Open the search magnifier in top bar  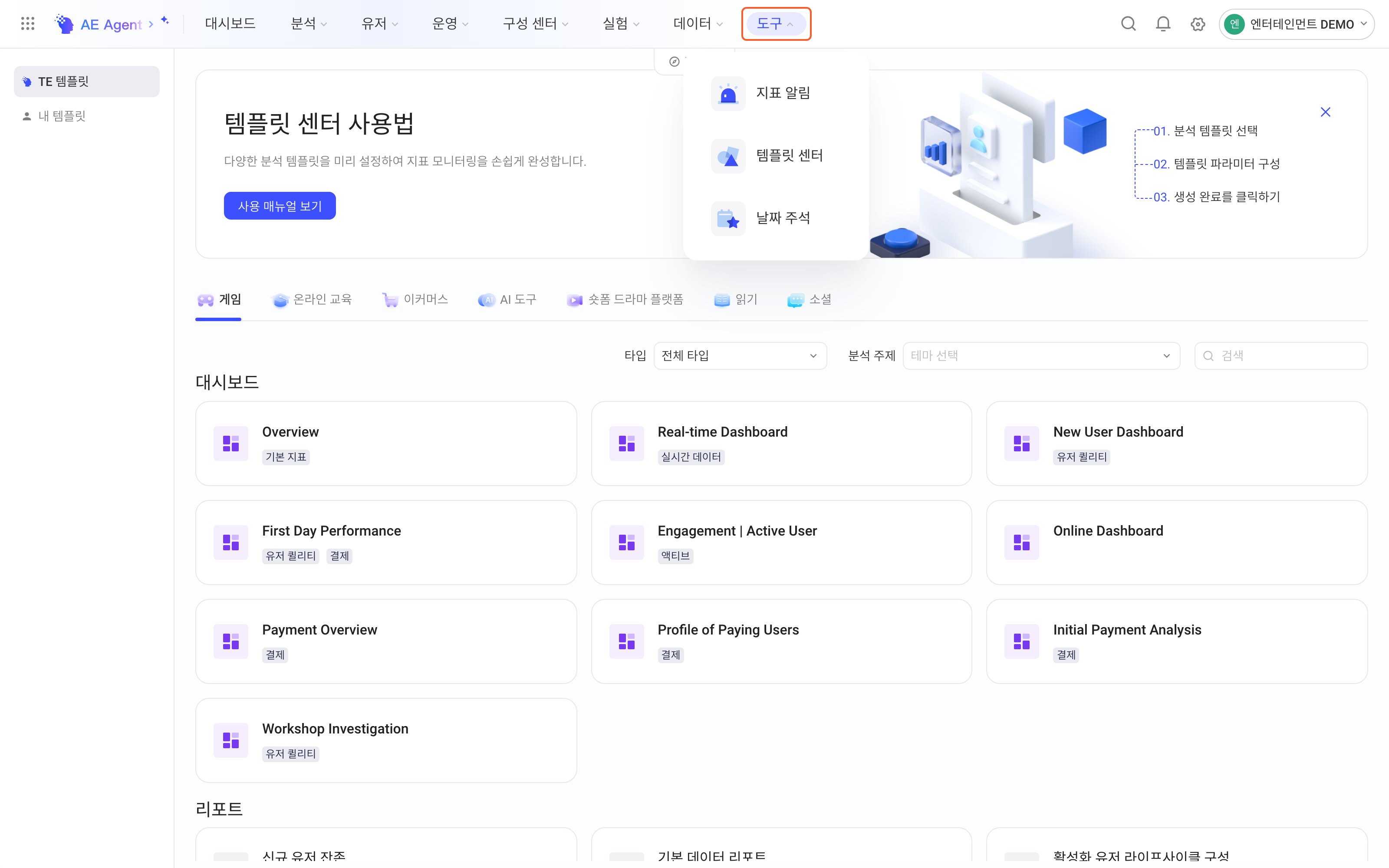pos(1128,23)
